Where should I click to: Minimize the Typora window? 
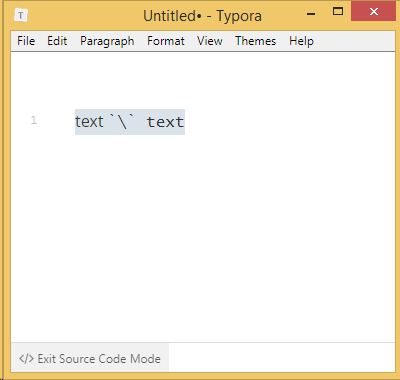tap(311, 14)
